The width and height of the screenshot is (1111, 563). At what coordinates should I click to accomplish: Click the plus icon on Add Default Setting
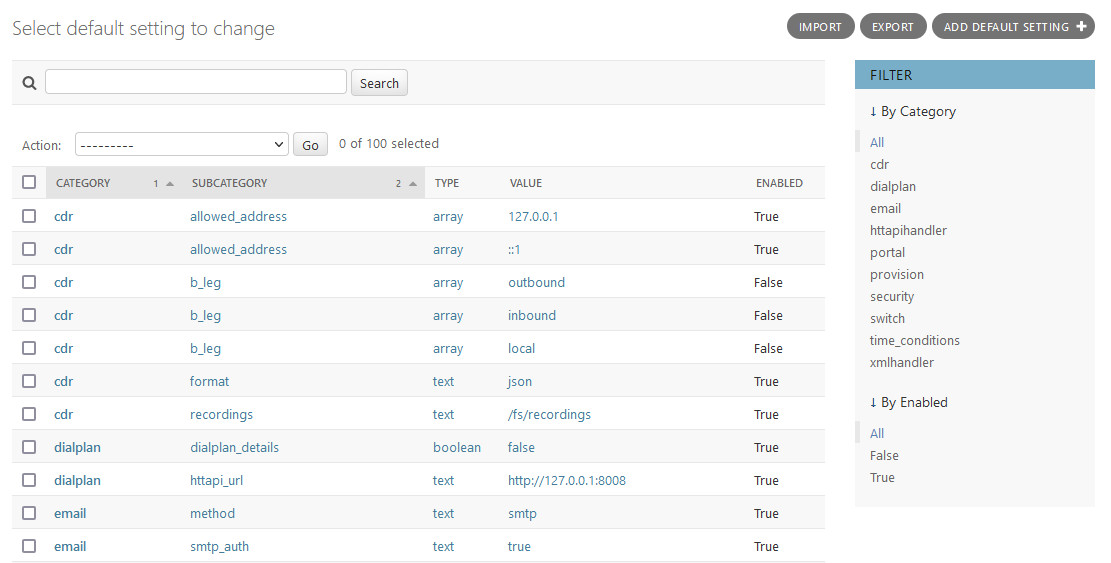(x=1082, y=27)
